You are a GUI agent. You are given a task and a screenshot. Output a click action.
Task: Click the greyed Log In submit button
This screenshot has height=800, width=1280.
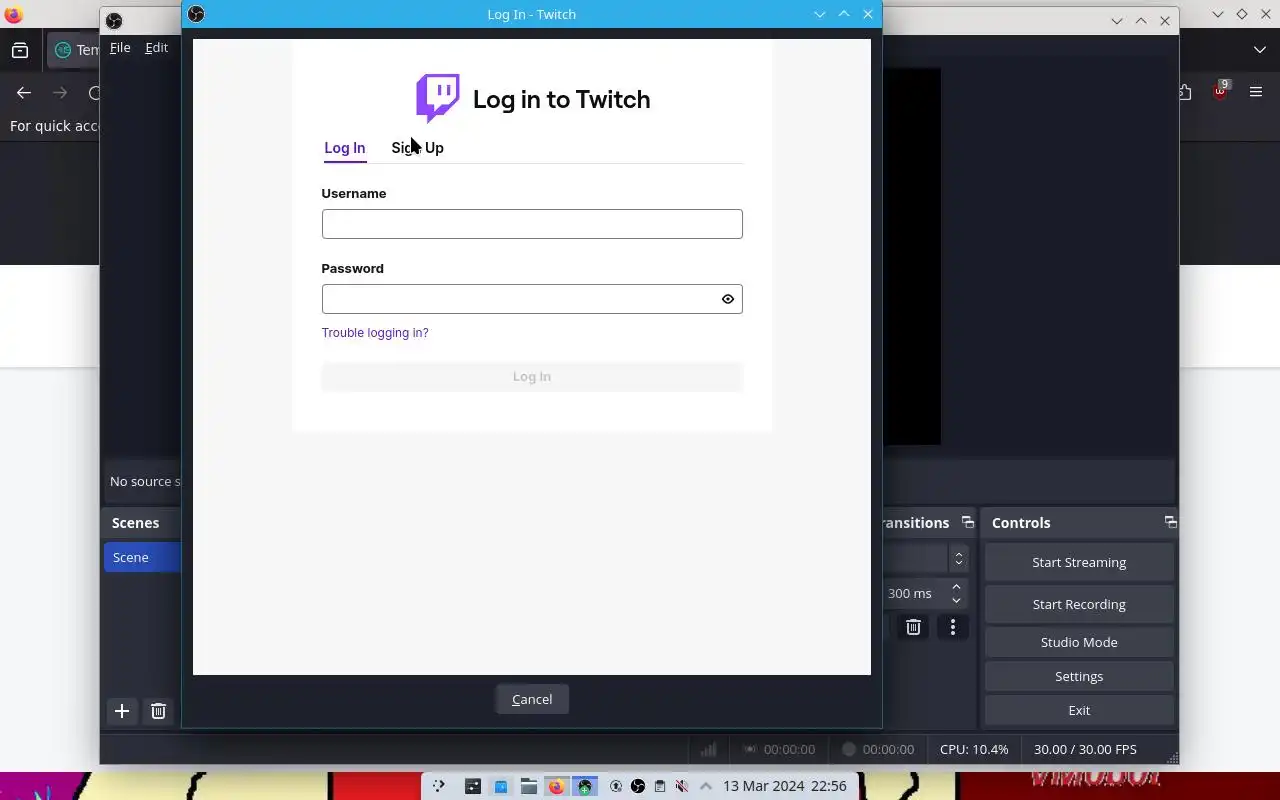532,377
